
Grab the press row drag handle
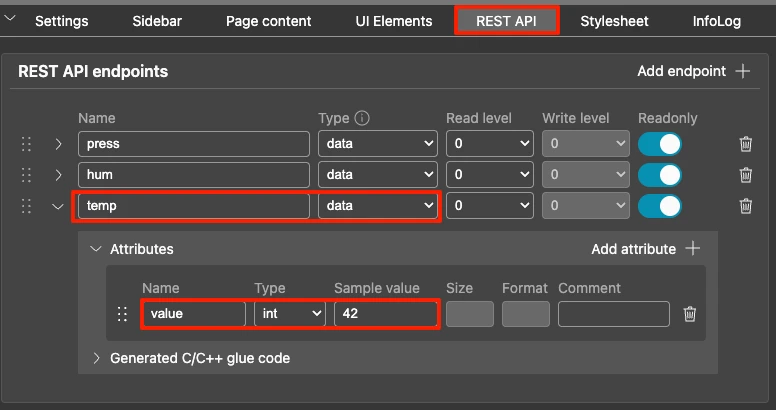coord(28,144)
